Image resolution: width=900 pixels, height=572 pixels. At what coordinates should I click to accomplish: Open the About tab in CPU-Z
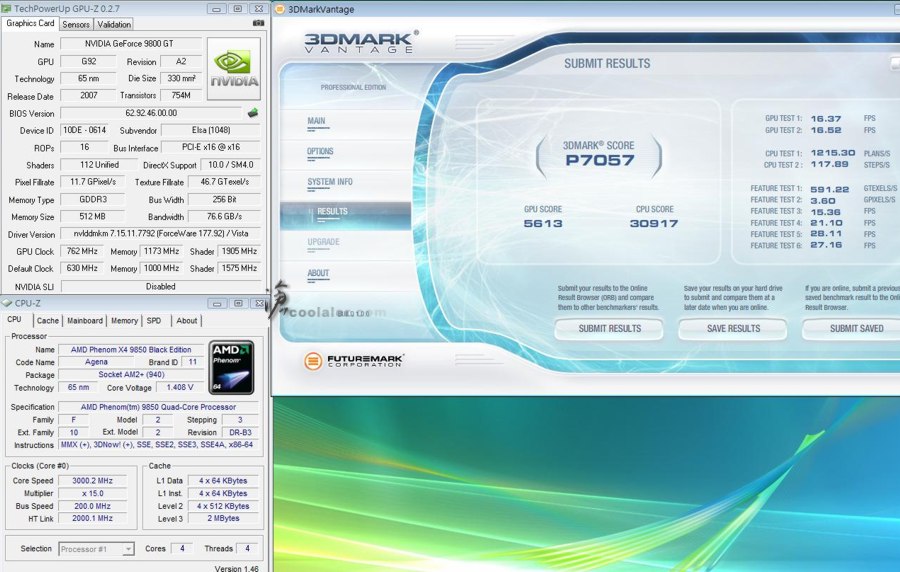tap(187, 321)
